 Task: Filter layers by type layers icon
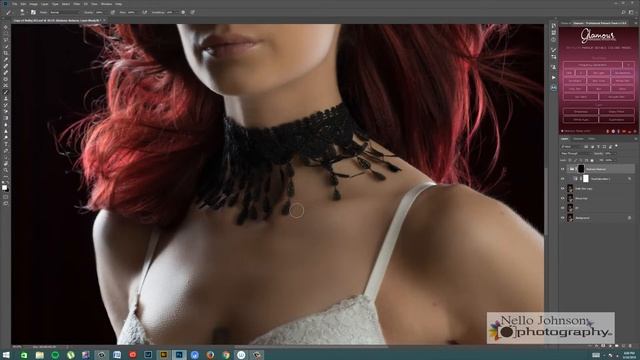(x=598, y=147)
